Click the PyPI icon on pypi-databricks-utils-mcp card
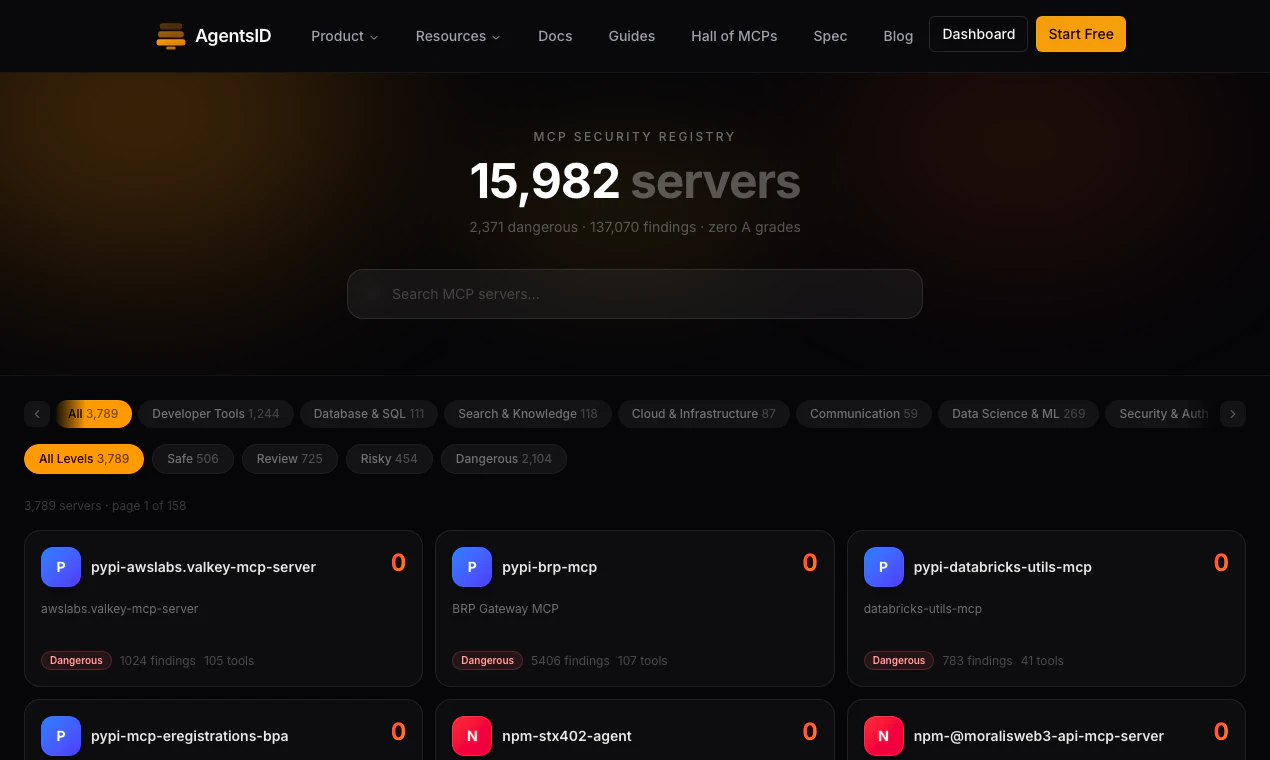This screenshot has height=760, width=1270. click(x=883, y=567)
